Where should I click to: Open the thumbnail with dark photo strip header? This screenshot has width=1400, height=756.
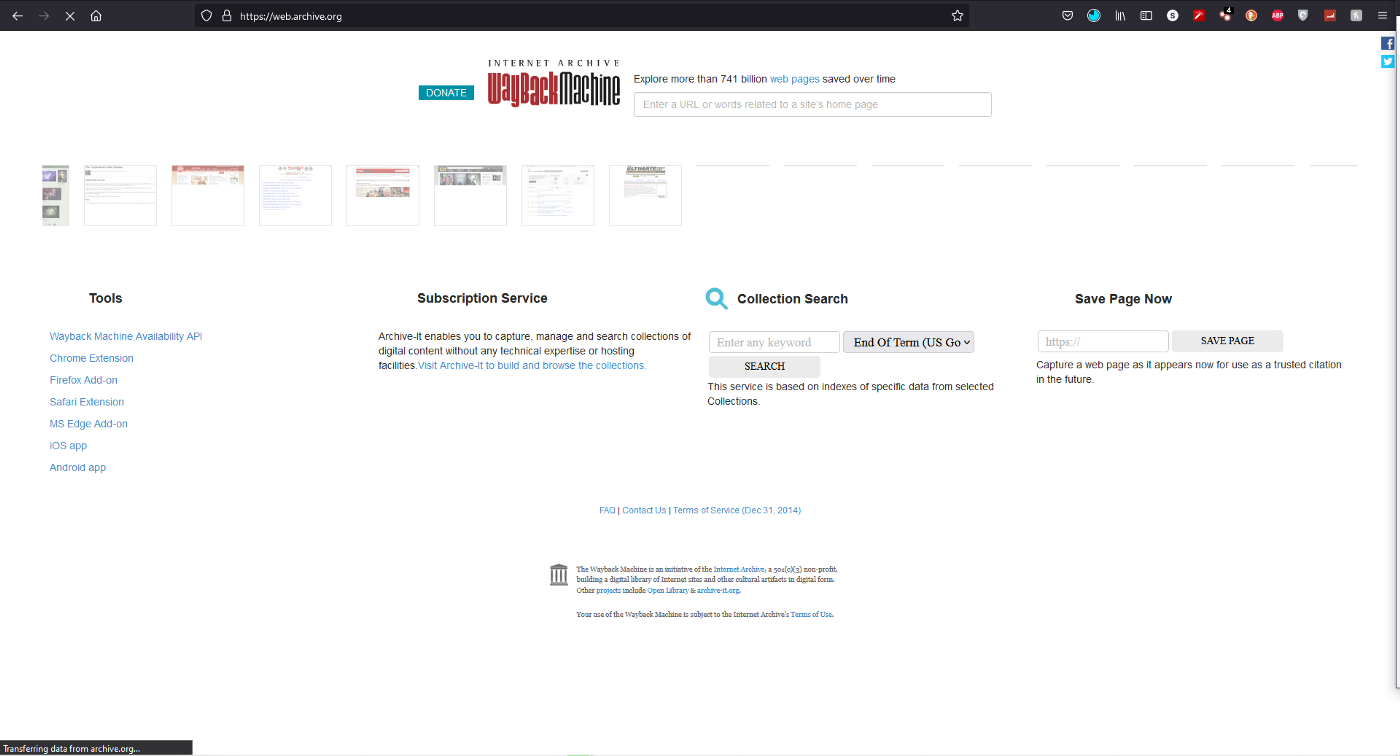pos(470,195)
